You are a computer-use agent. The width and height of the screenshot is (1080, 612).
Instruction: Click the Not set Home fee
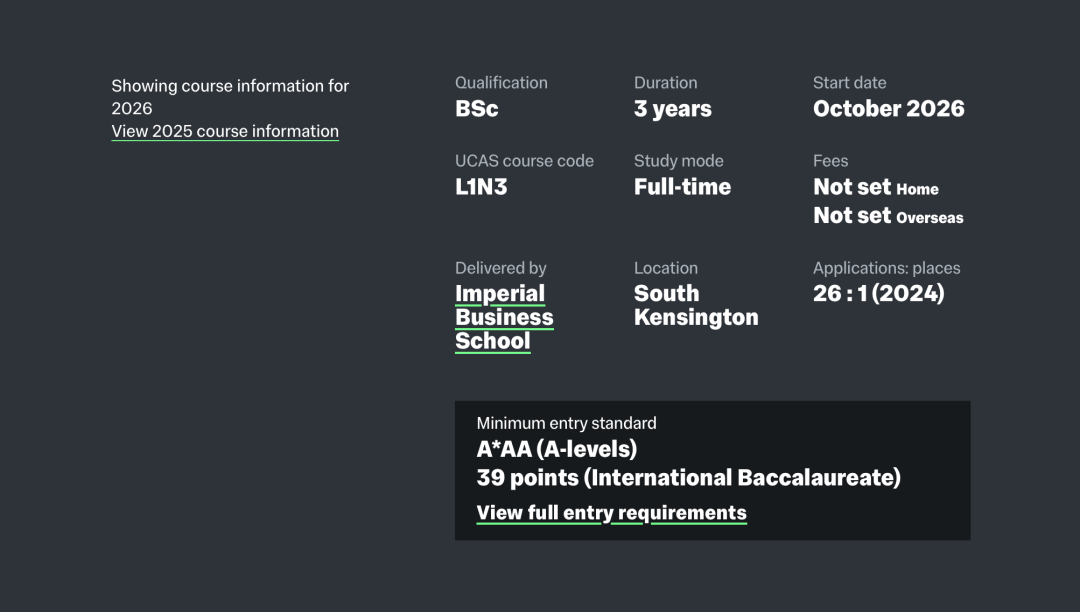pyautogui.click(x=876, y=187)
